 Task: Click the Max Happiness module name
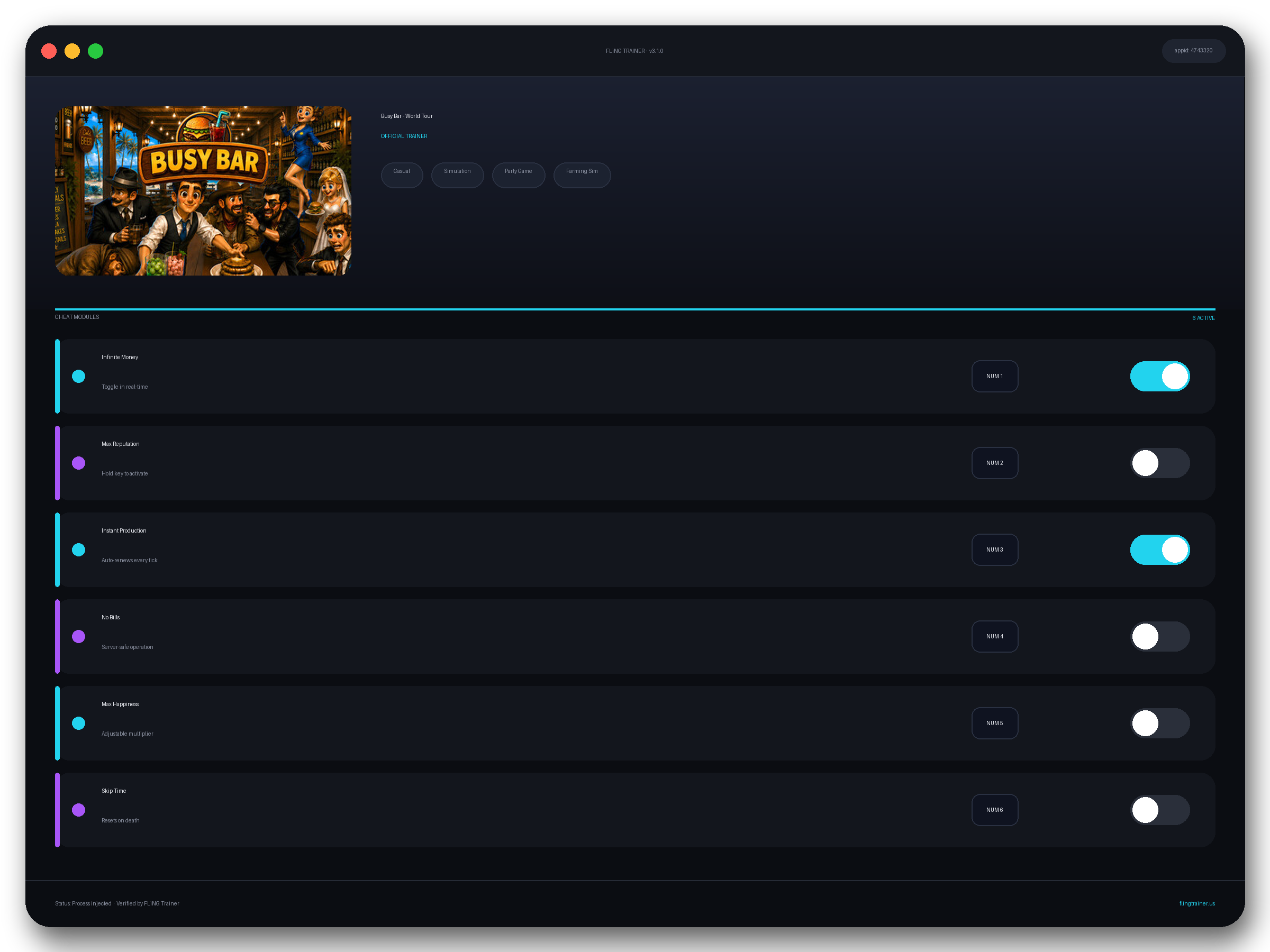click(120, 703)
